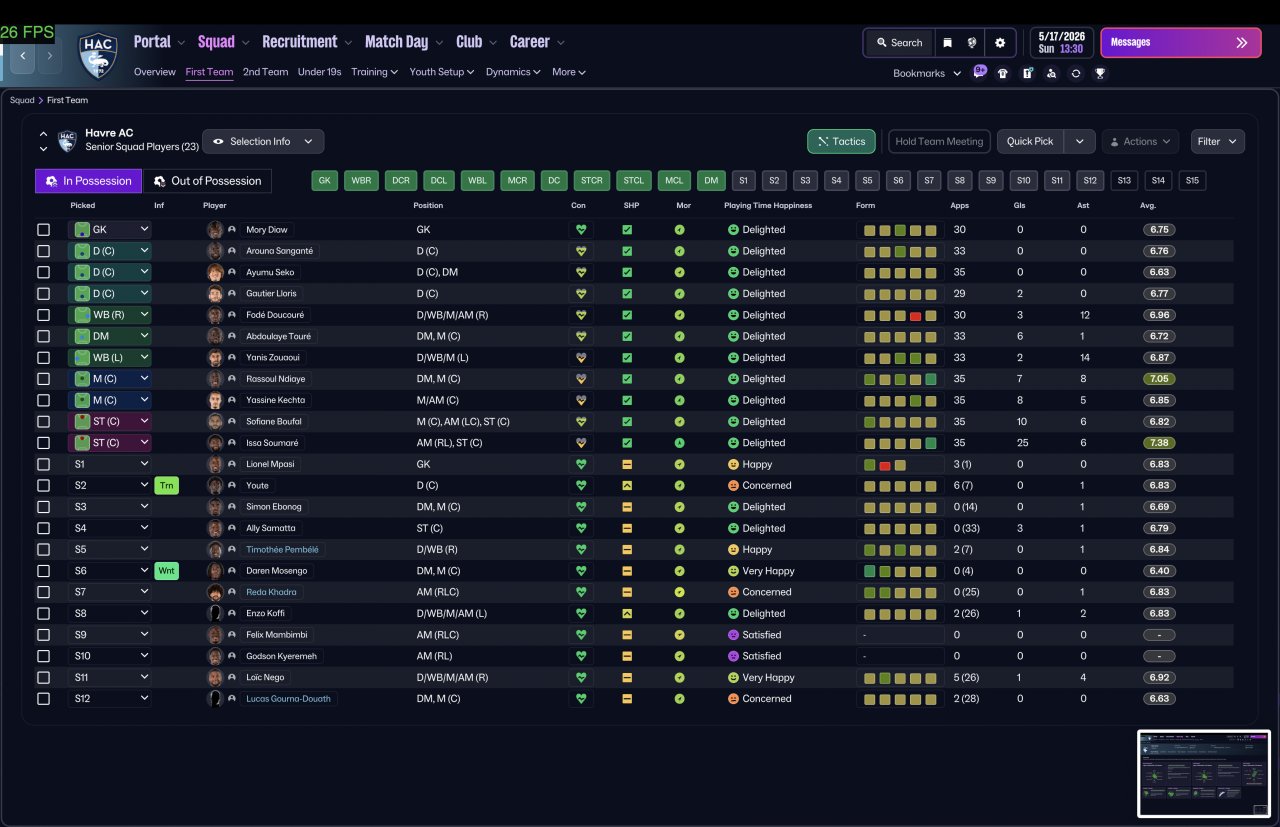Open the Match Day menu
The image size is (1280, 827).
tap(404, 42)
